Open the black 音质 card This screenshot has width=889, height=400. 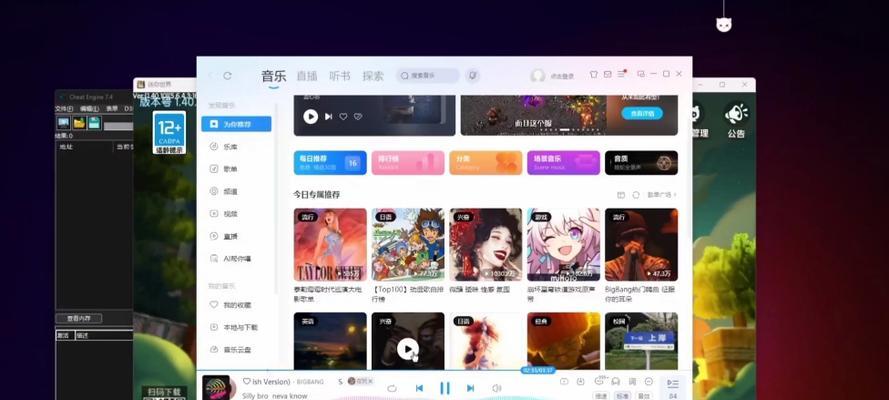641,163
